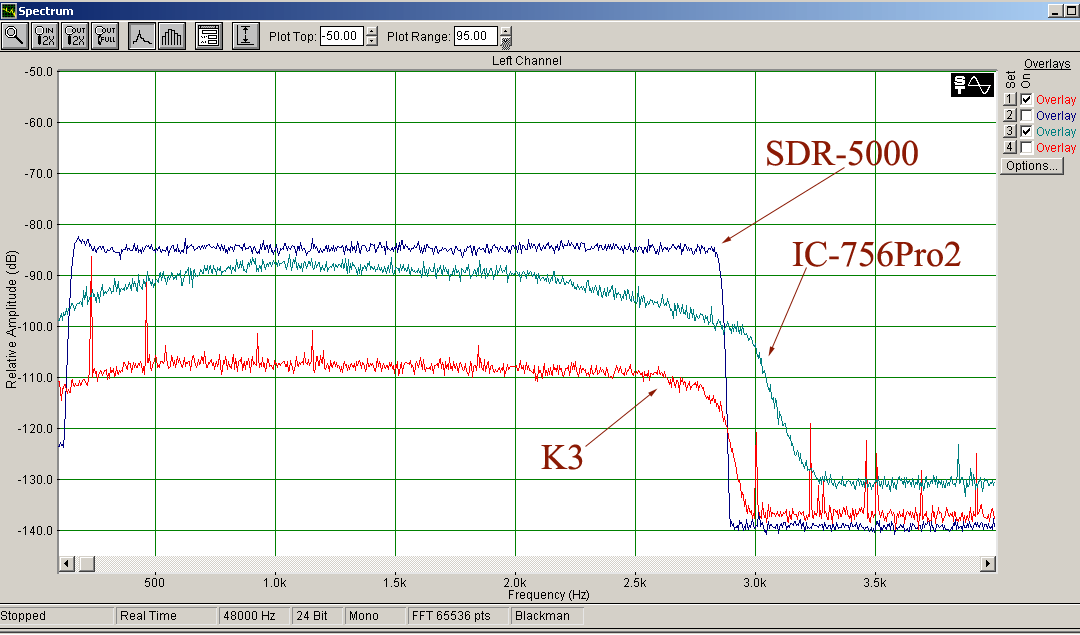The width and height of the screenshot is (1080, 635).
Task: Enable the overlay 4 checkbox
Action: 1026,147
